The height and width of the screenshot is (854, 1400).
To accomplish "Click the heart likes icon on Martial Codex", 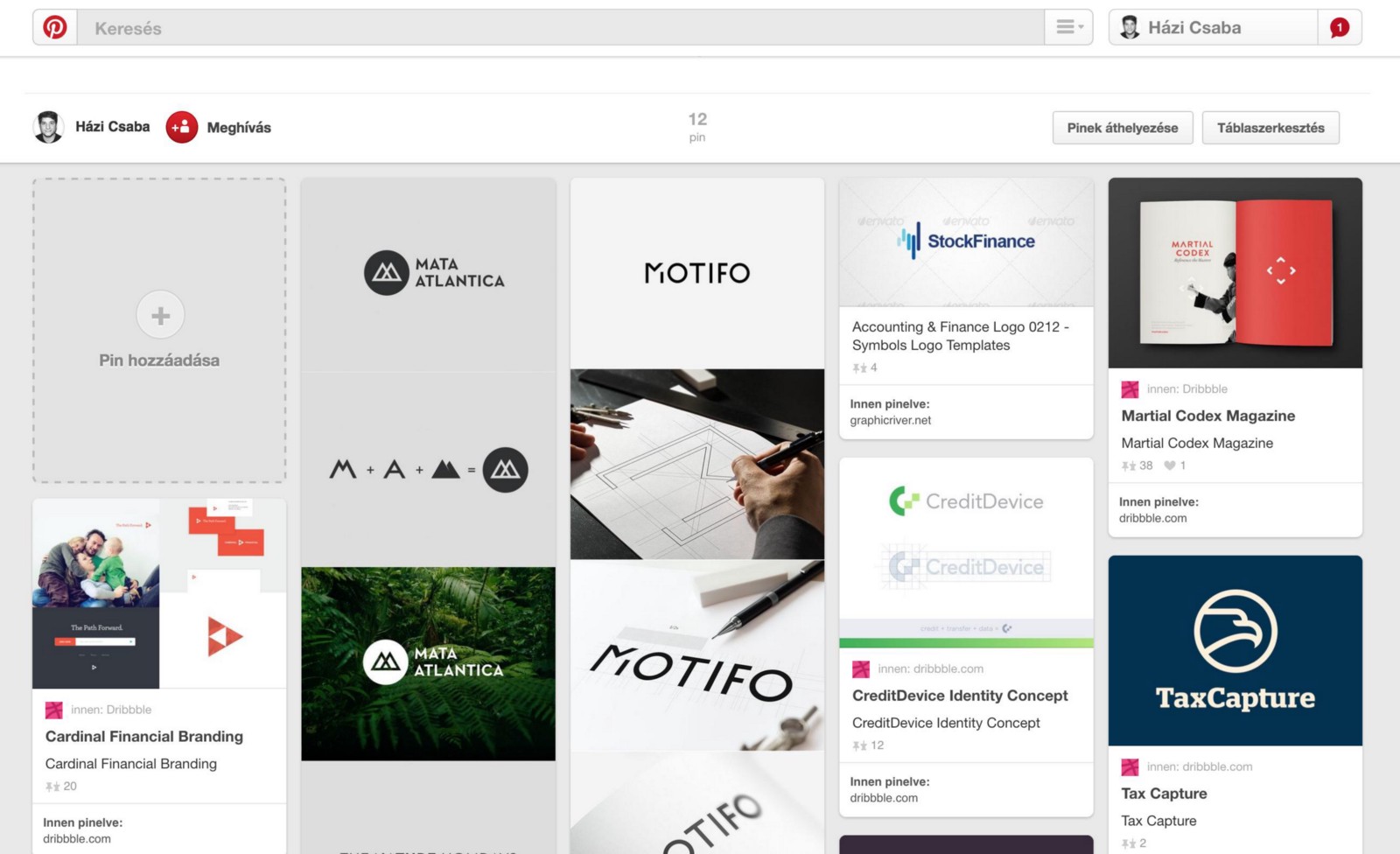I will 1169,466.
